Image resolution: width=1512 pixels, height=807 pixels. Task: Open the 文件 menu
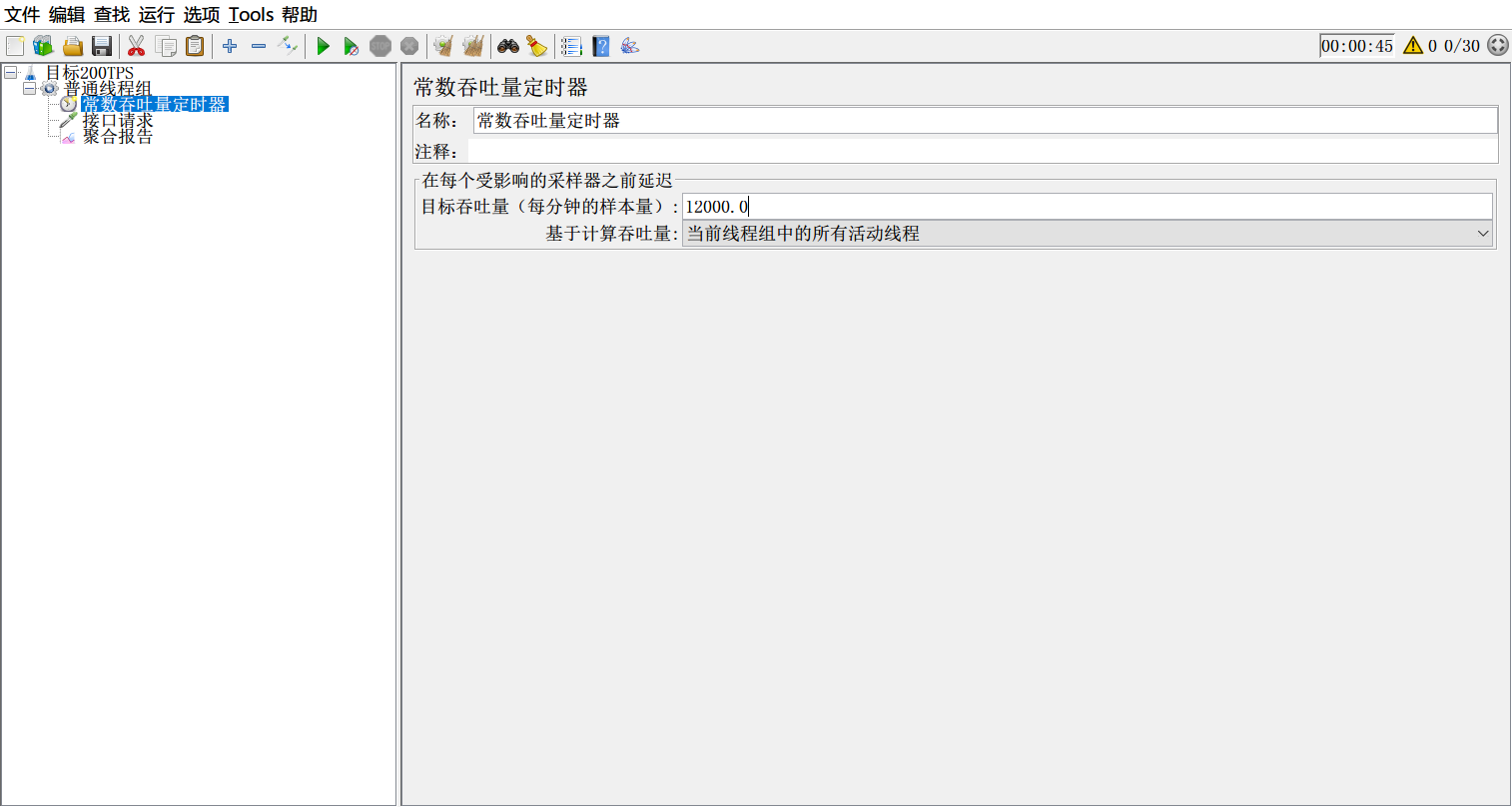(x=22, y=15)
